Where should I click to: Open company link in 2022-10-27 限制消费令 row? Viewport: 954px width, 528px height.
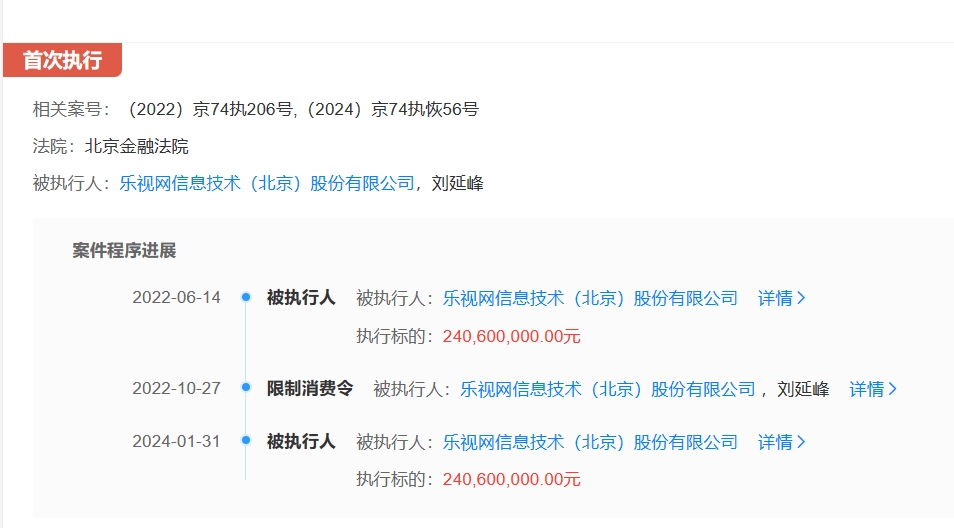607,389
